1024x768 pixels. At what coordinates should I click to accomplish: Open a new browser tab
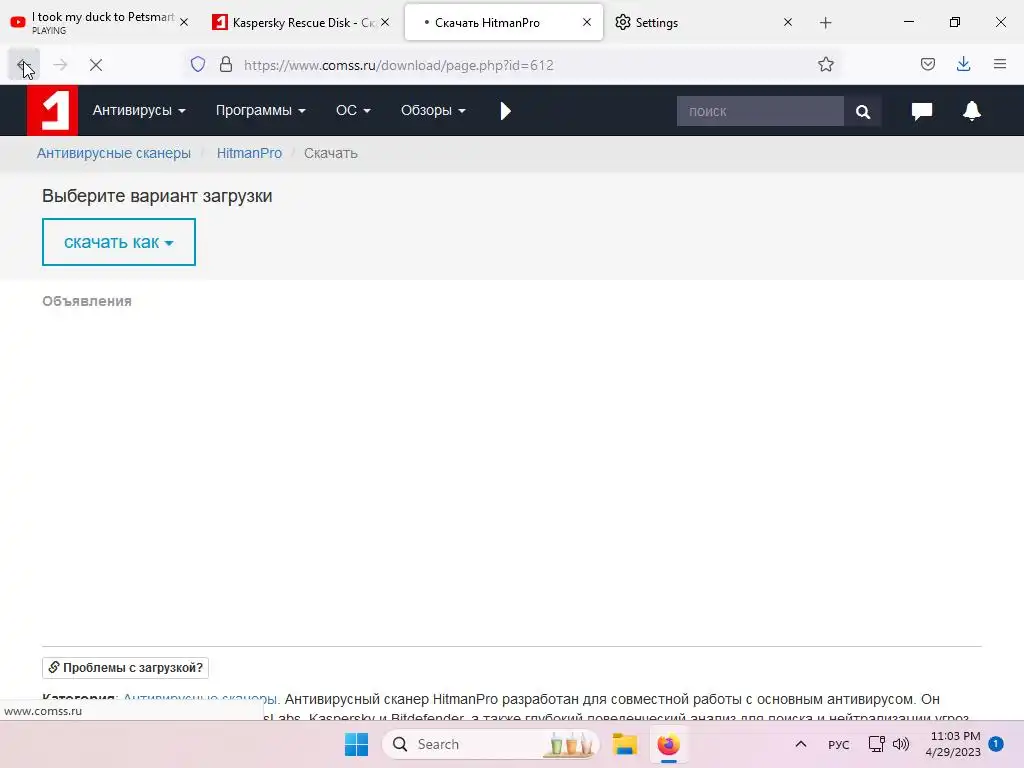tap(825, 23)
